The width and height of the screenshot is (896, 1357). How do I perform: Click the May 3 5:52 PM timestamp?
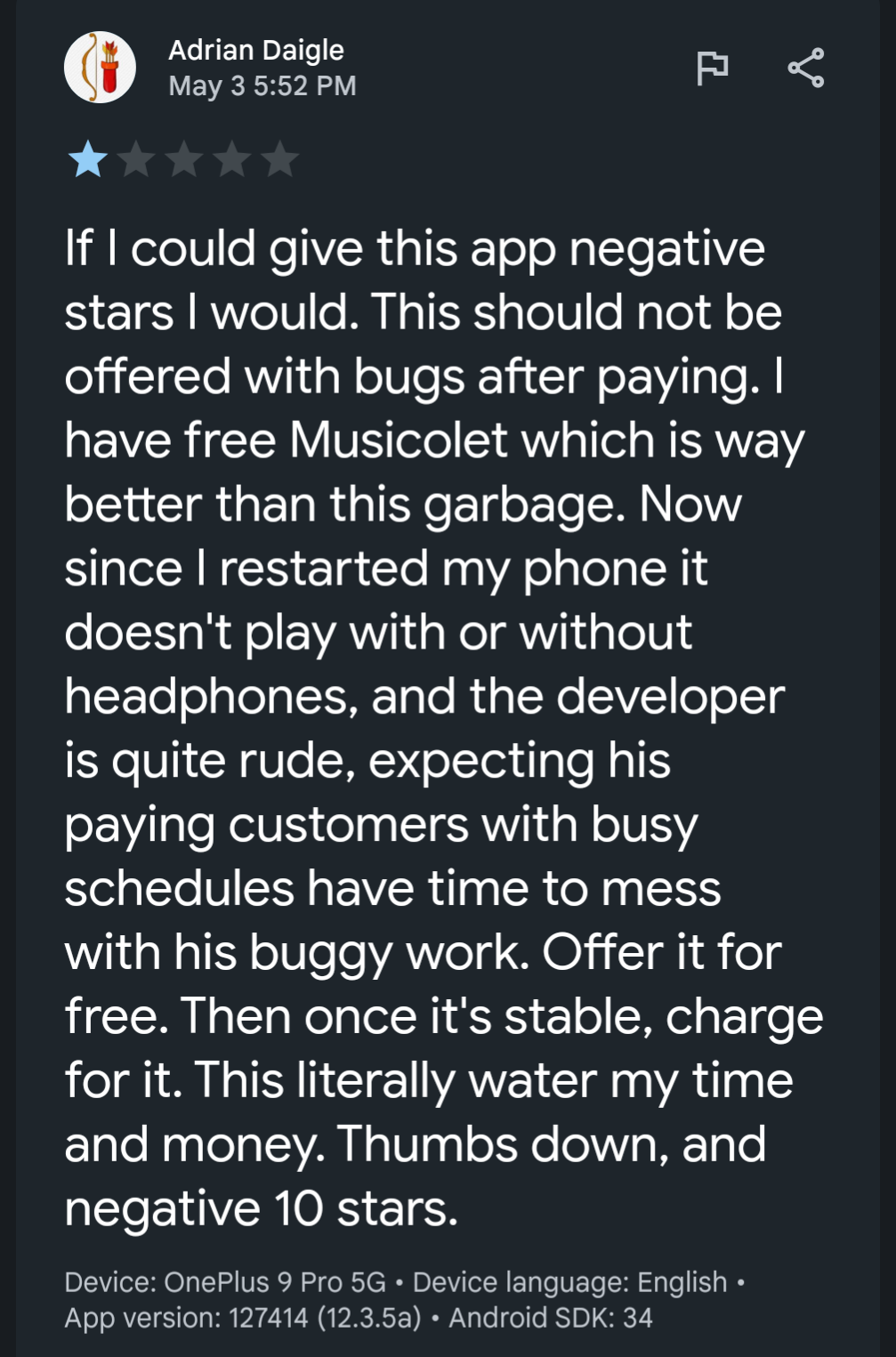[x=262, y=86]
